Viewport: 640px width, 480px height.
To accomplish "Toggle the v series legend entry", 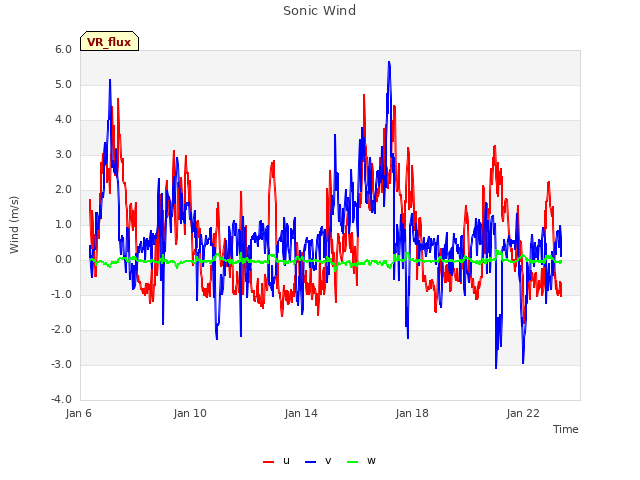I will (318, 461).
